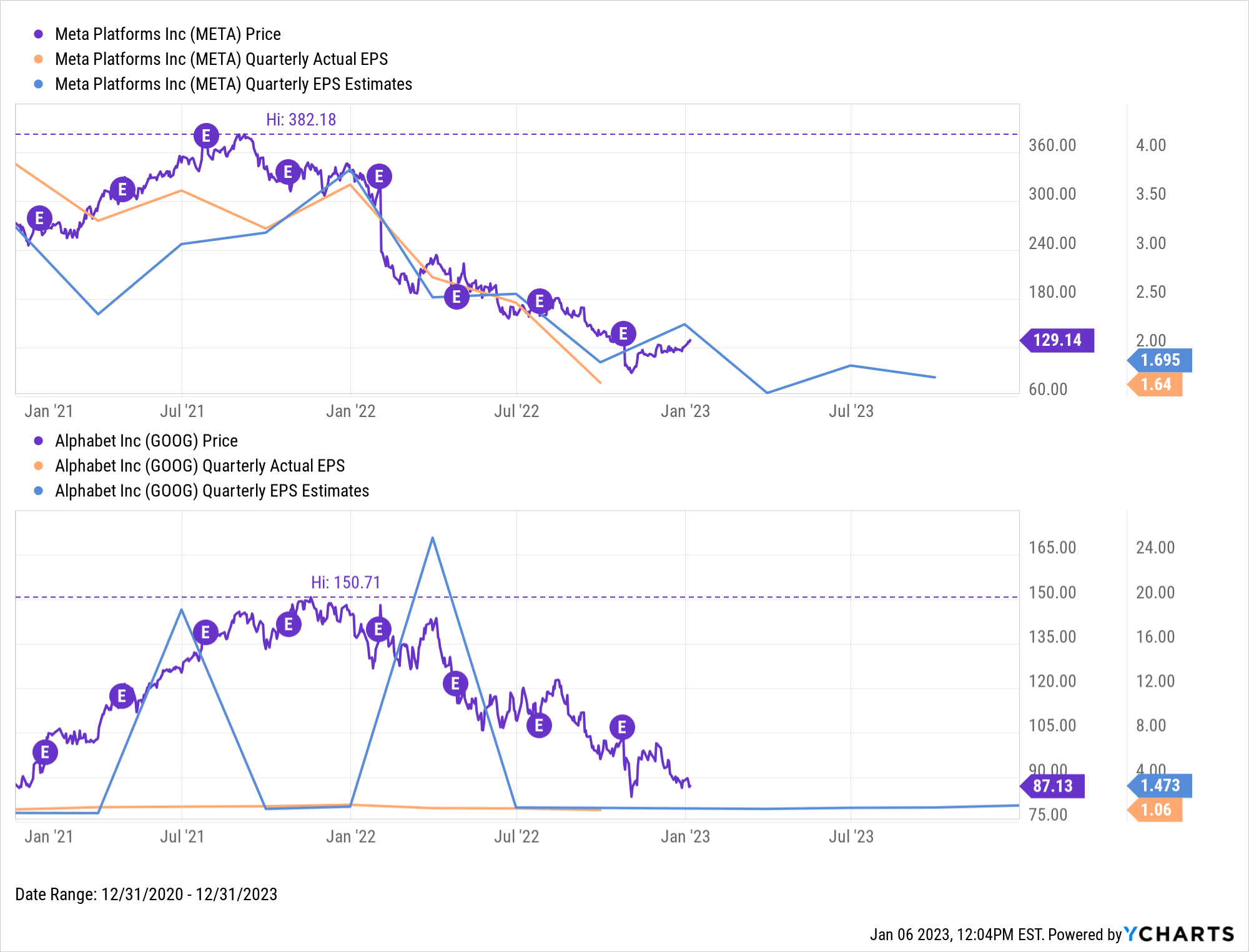
Task: Click the last META E marker before Jan '23
Action: (623, 334)
